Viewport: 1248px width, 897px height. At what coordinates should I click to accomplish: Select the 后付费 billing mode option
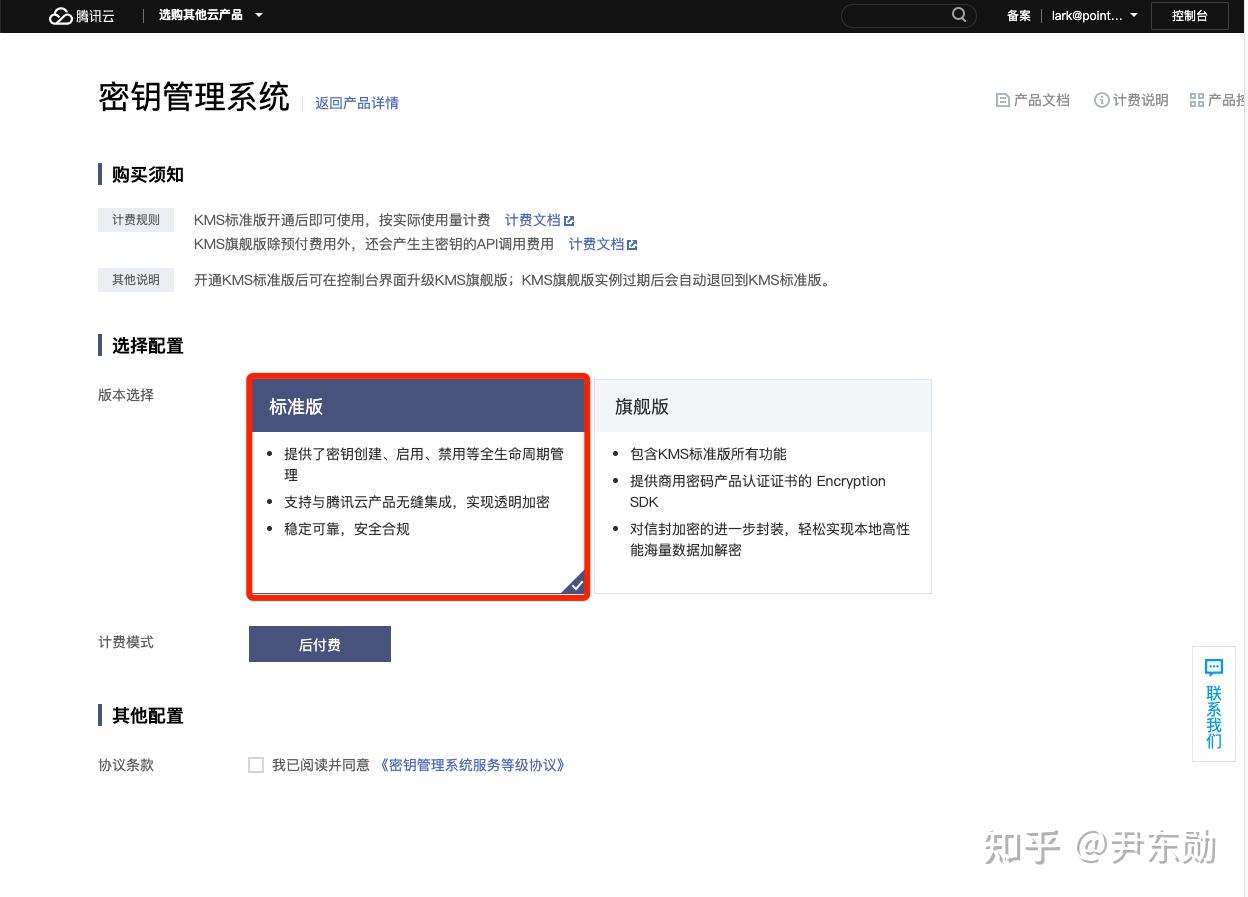[319, 644]
